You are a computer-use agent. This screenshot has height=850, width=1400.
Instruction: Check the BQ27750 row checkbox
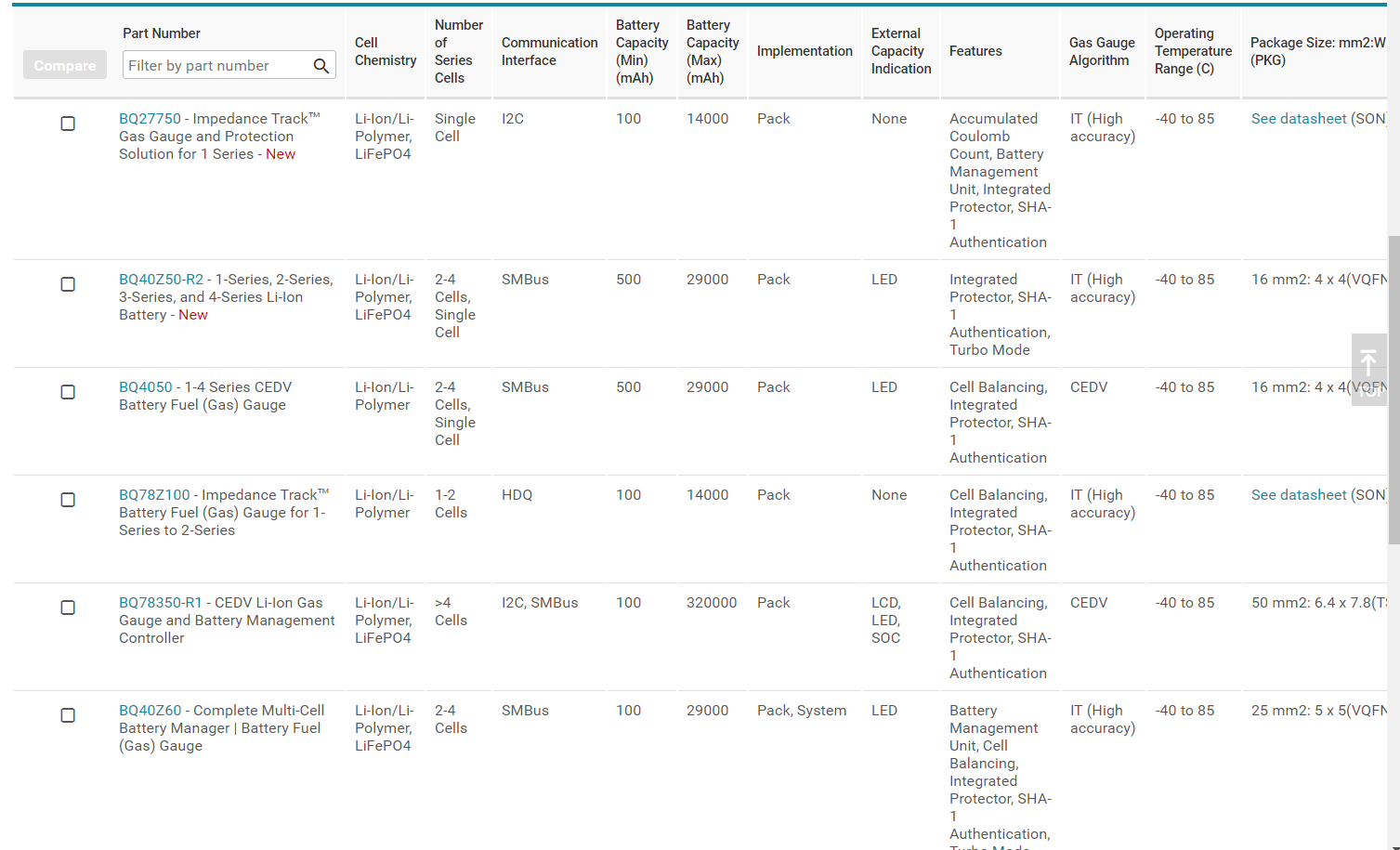68,124
